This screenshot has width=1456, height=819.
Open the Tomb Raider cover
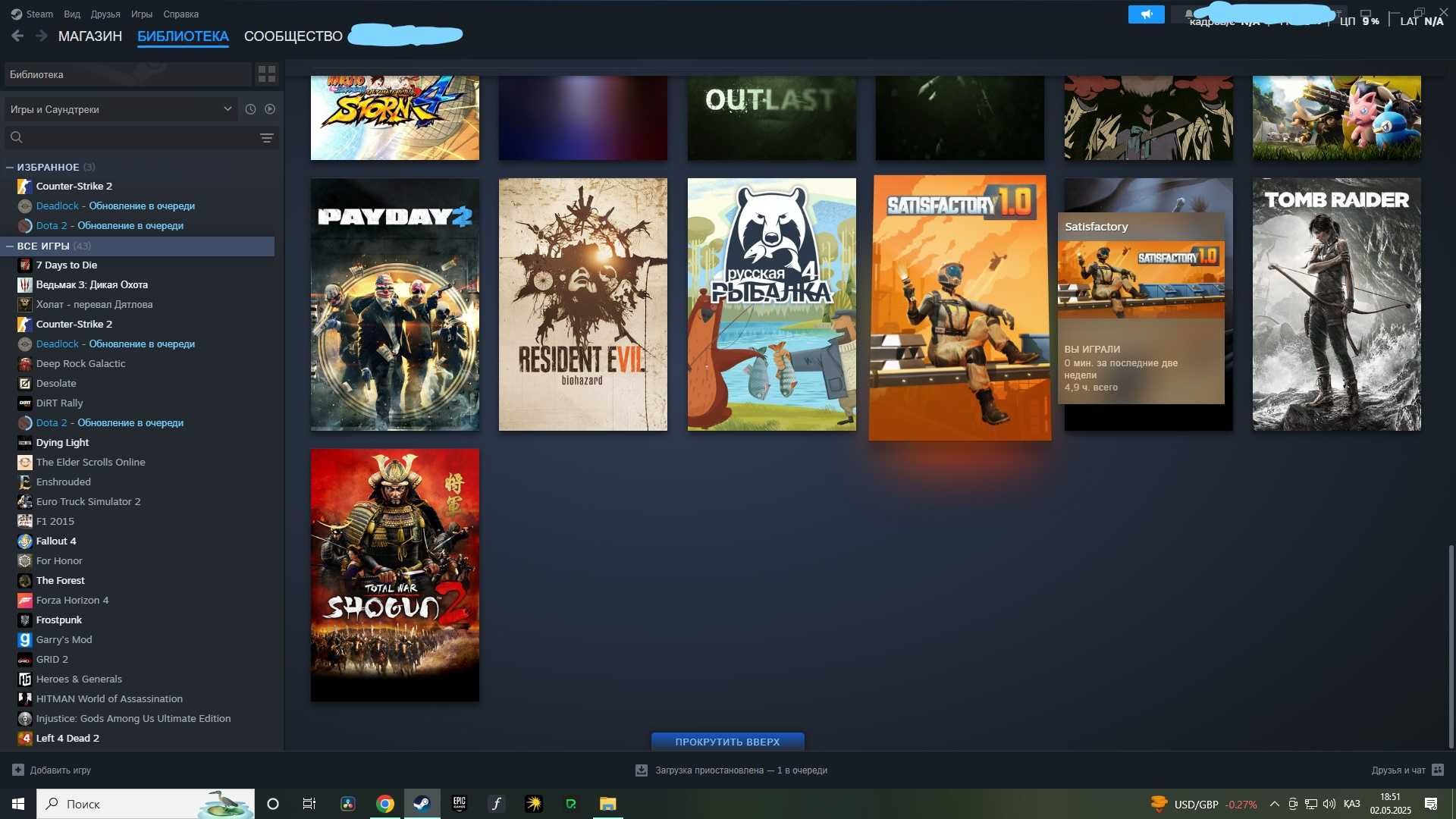click(x=1337, y=304)
